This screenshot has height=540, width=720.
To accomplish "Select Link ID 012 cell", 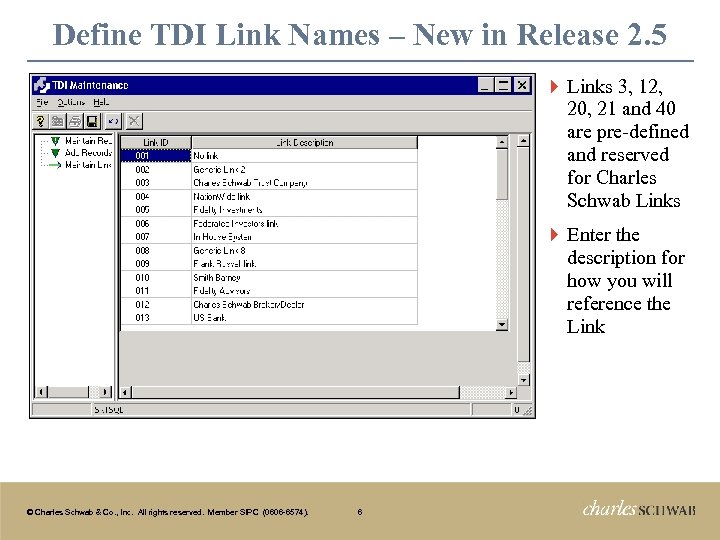I will point(156,305).
